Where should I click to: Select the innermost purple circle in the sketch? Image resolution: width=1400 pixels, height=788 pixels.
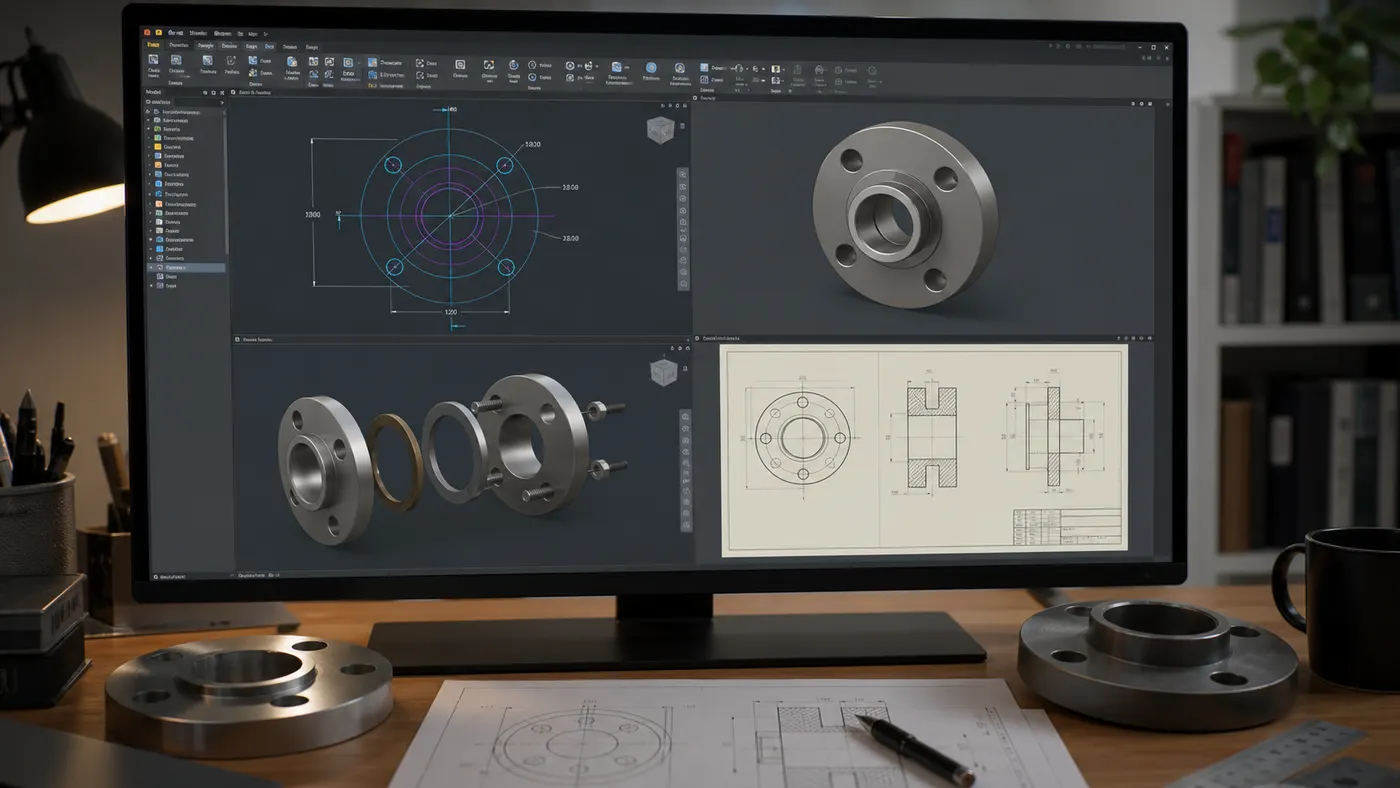(x=450, y=214)
